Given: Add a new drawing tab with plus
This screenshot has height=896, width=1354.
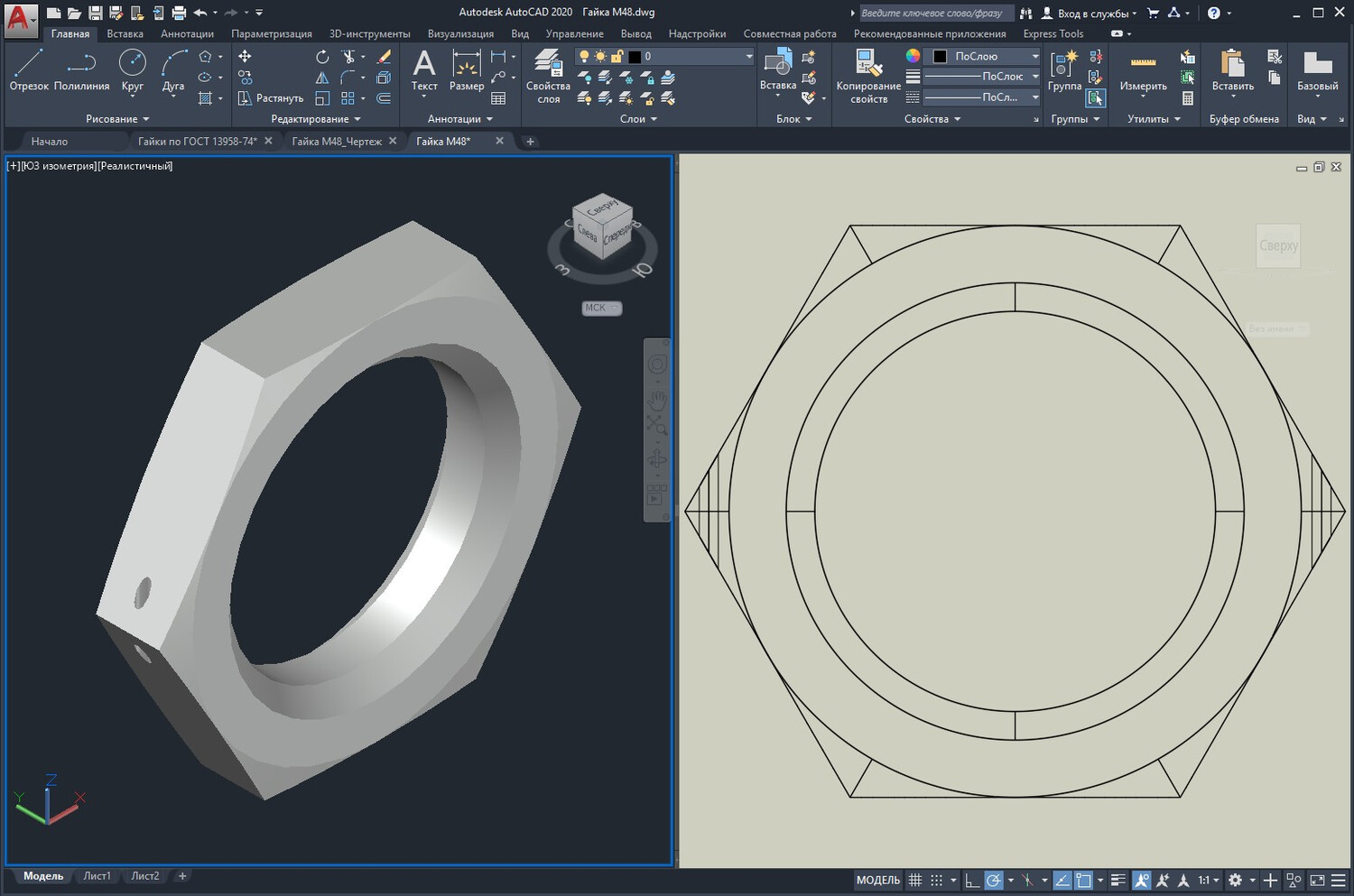Looking at the screenshot, I should pos(530,142).
